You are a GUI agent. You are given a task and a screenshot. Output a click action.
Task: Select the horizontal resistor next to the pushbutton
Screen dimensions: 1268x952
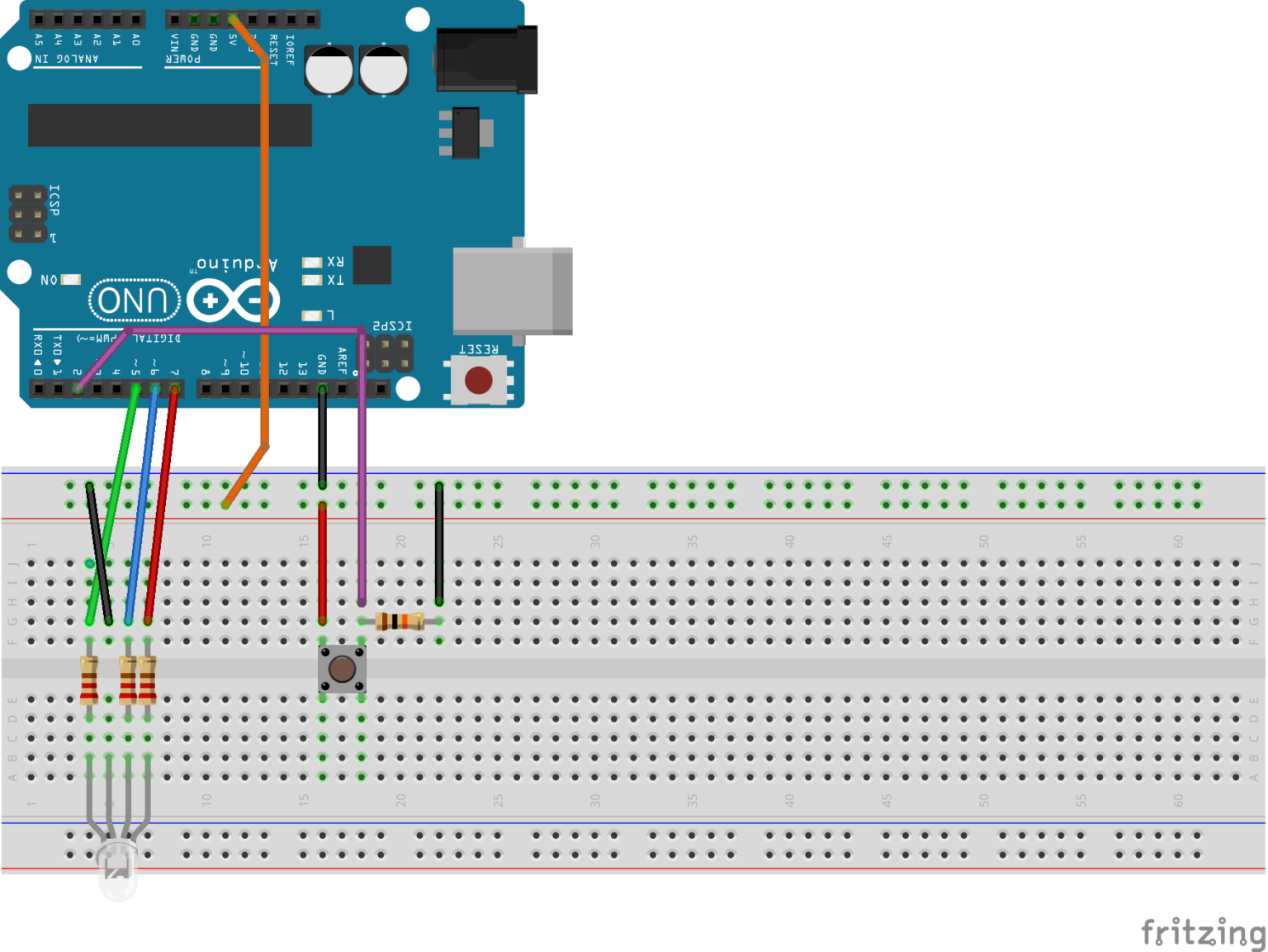click(x=400, y=622)
